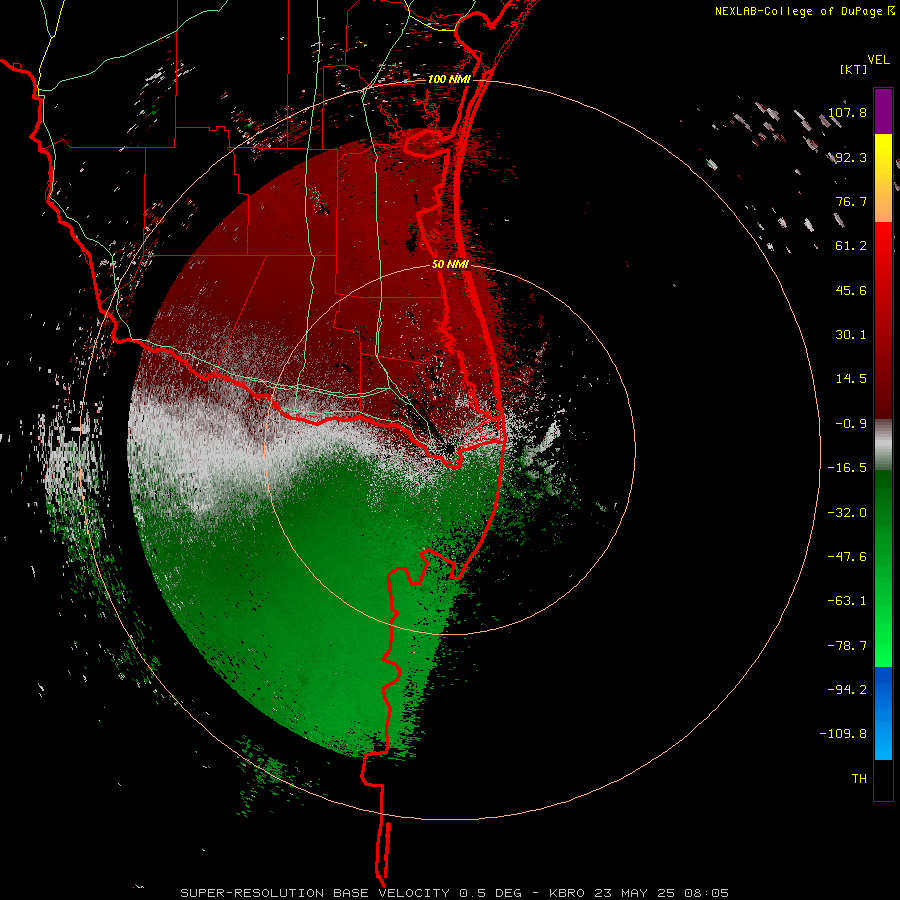The width and height of the screenshot is (900, 900).
Task: Select the -94.2 legend value
Action: click(847, 690)
